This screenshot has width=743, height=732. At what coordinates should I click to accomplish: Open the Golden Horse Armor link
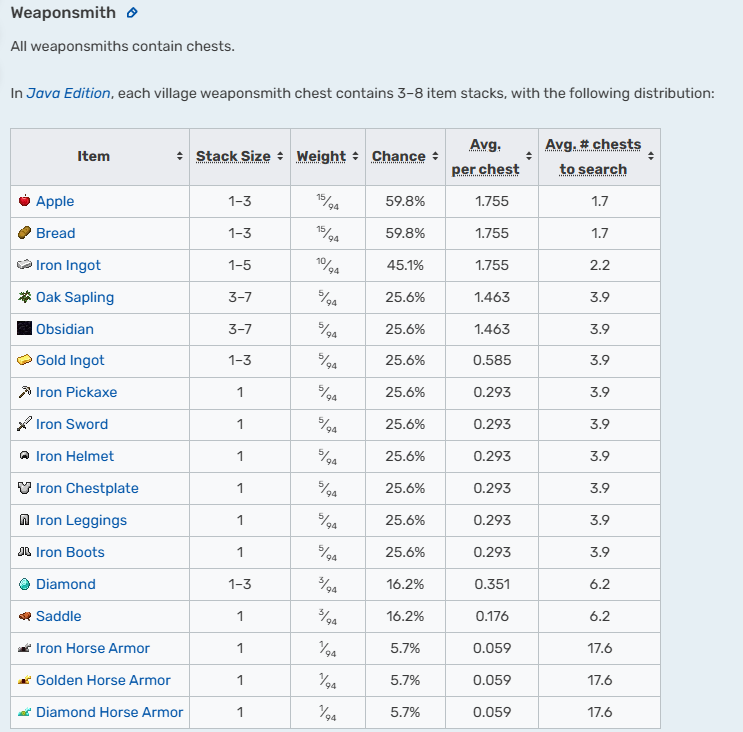coord(103,680)
